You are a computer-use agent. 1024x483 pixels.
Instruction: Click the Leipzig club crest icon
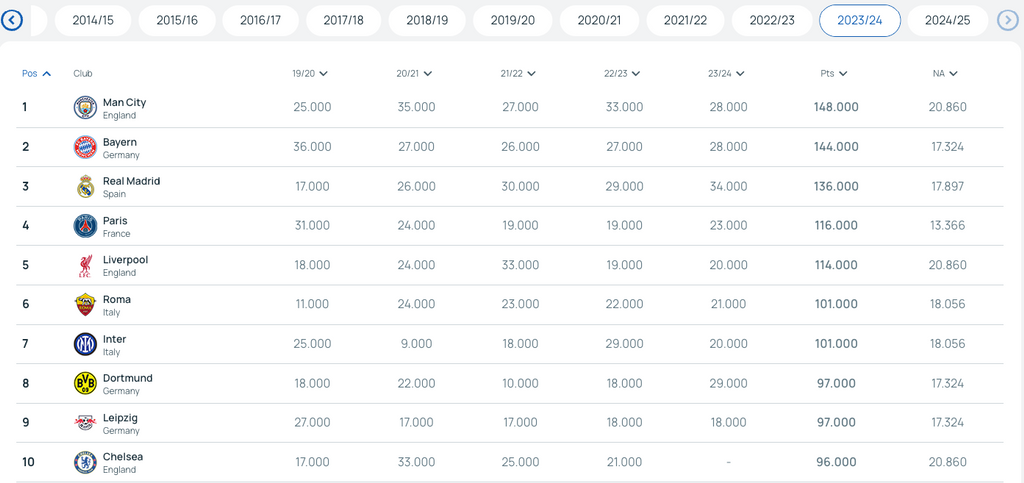[x=85, y=423]
